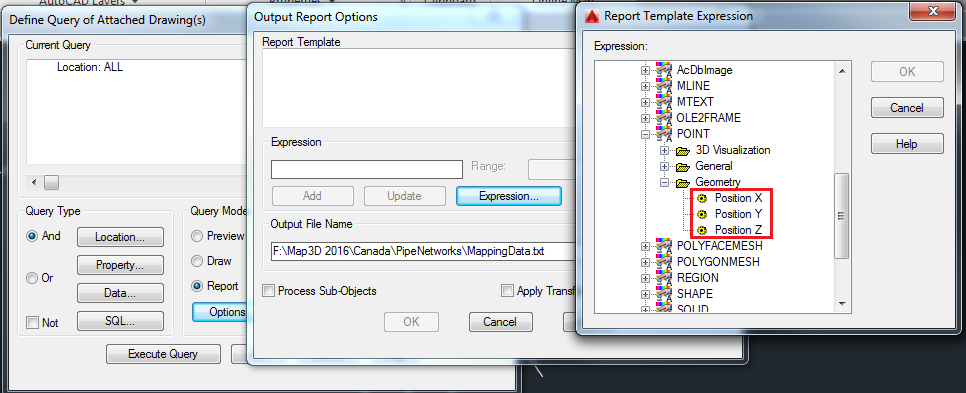Click Cancel in Report Template Expression
The image size is (966, 393).
[x=907, y=108]
